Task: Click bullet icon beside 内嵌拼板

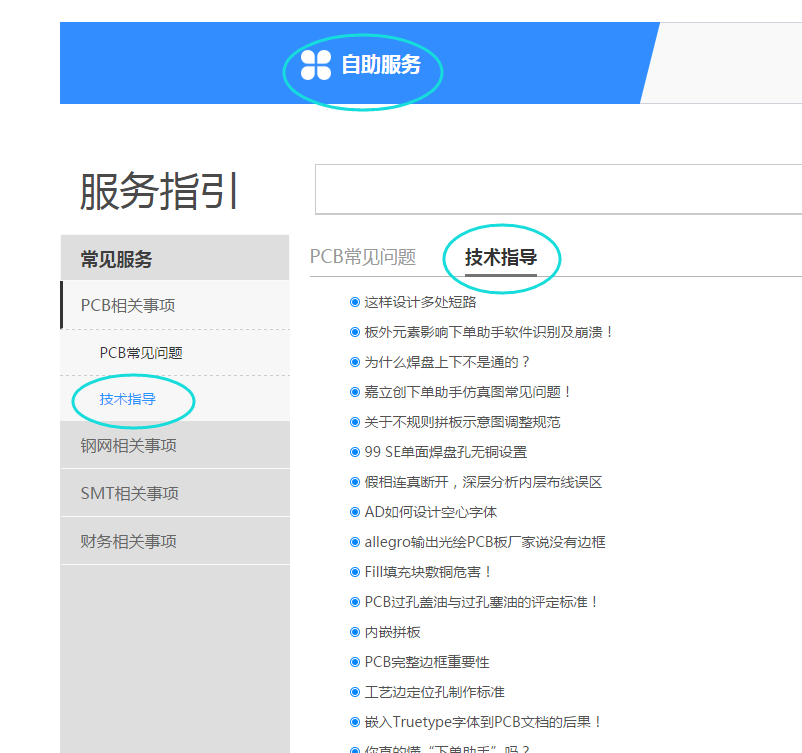Action: pyautogui.click(x=354, y=632)
